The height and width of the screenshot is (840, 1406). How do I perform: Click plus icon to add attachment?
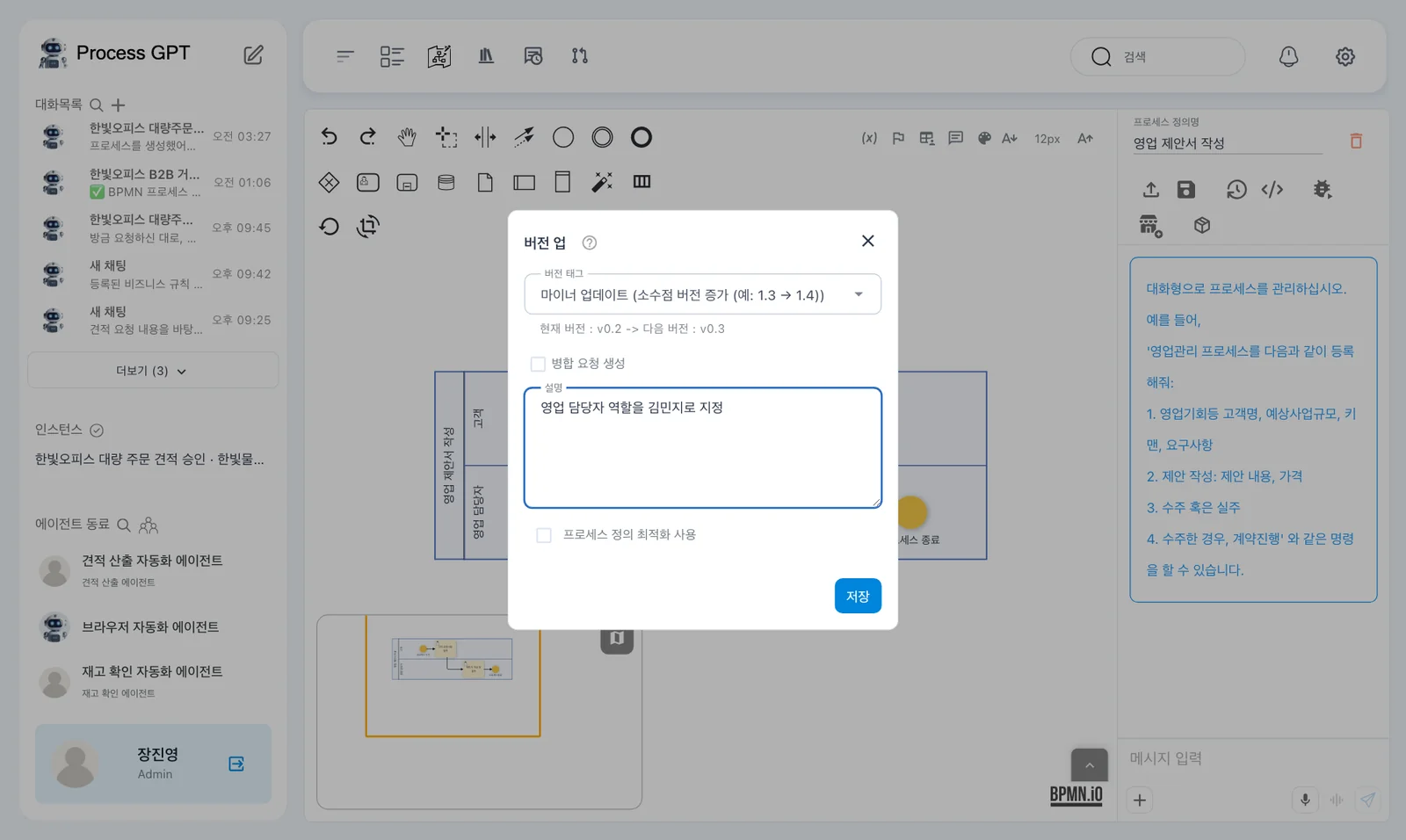tap(1140, 800)
